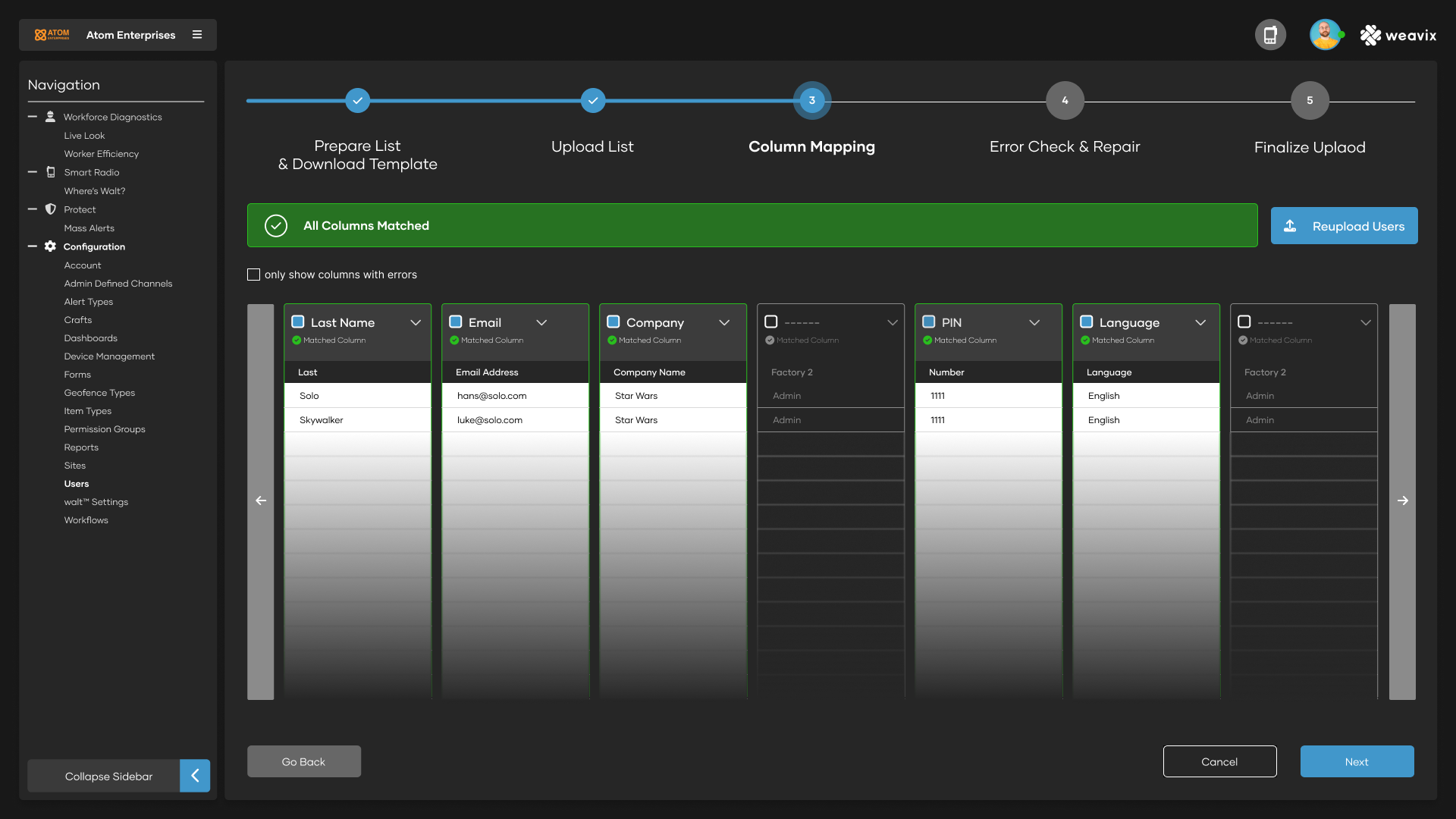
Task: Click the Reupload Users button
Action: point(1344,226)
